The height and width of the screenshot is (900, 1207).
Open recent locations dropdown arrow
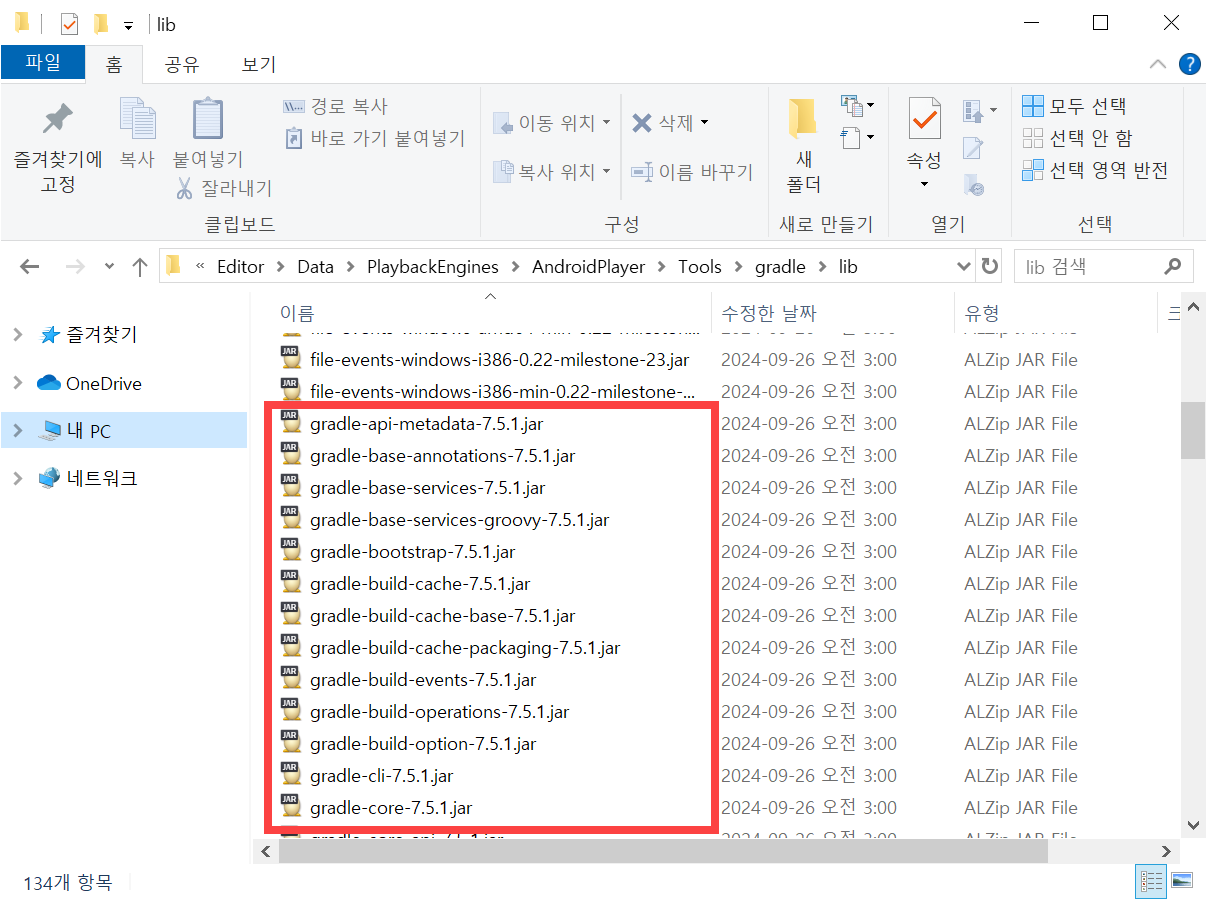click(x=109, y=267)
